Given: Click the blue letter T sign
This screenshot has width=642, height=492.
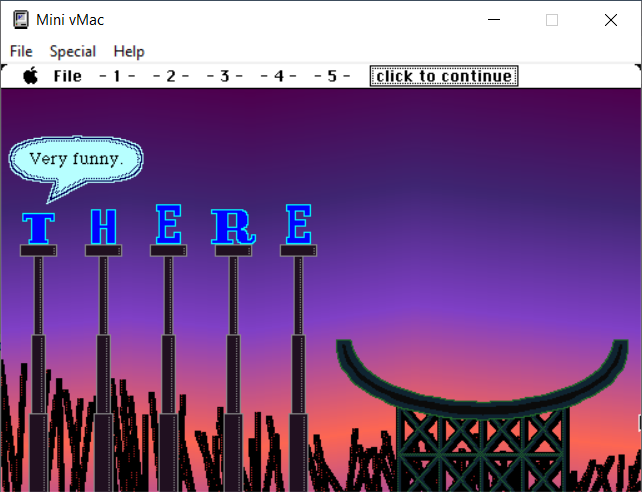Looking at the screenshot, I should coord(38,228).
